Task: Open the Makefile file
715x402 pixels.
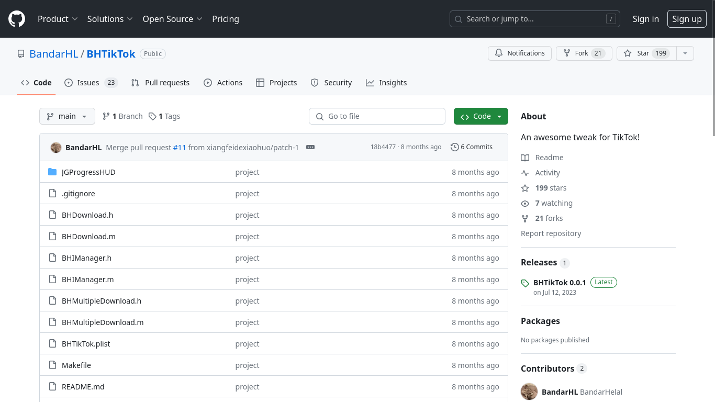Action: coord(76,365)
